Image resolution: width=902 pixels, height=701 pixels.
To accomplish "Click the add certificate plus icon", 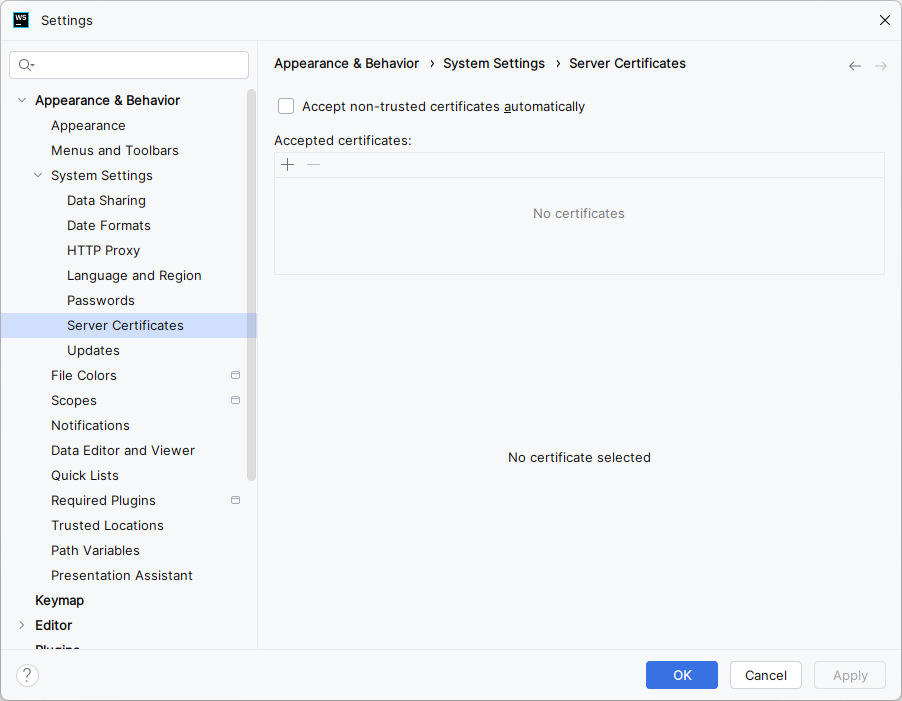I will [288, 165].
